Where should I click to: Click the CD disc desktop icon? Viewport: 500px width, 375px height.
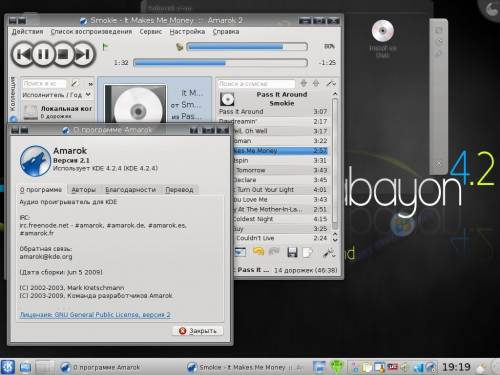click(383, 31)
